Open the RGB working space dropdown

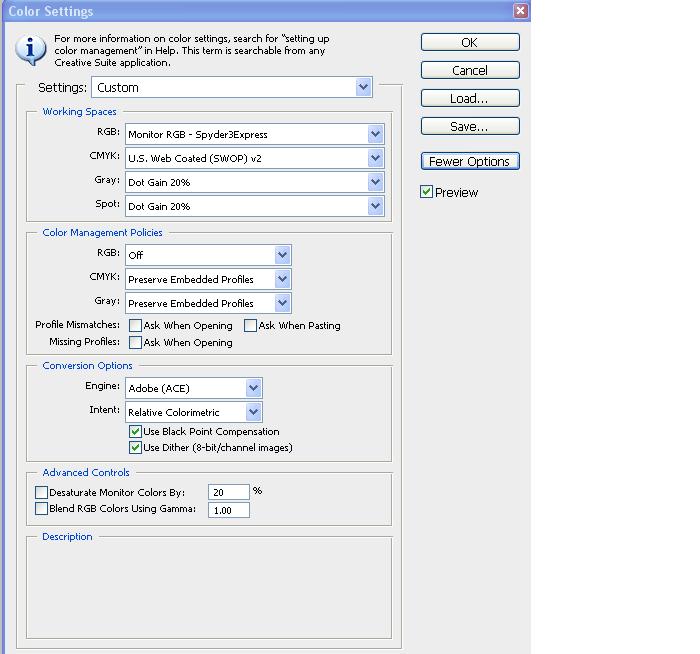tap(375, 134)
